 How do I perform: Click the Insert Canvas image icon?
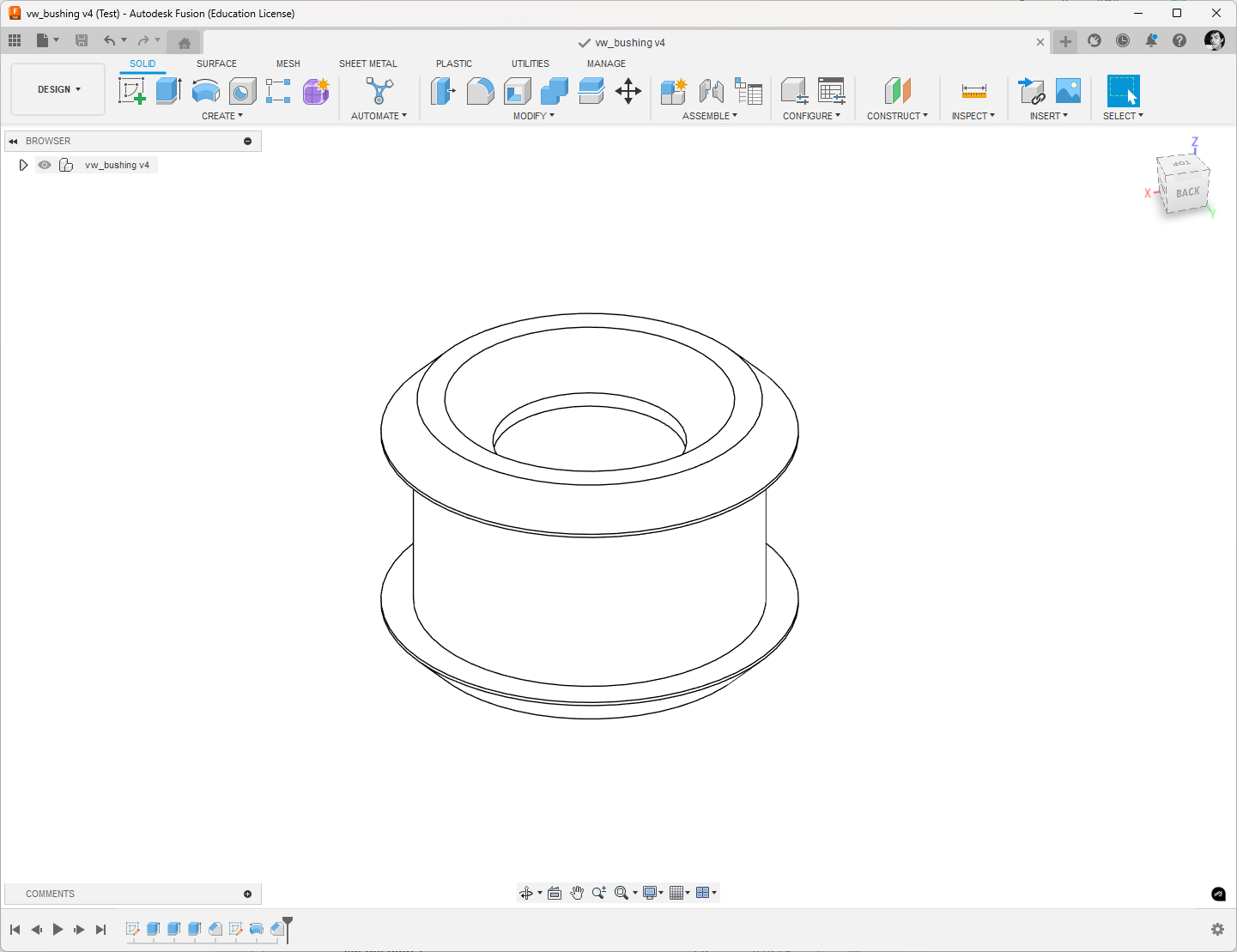click(x=1068, y=91)
